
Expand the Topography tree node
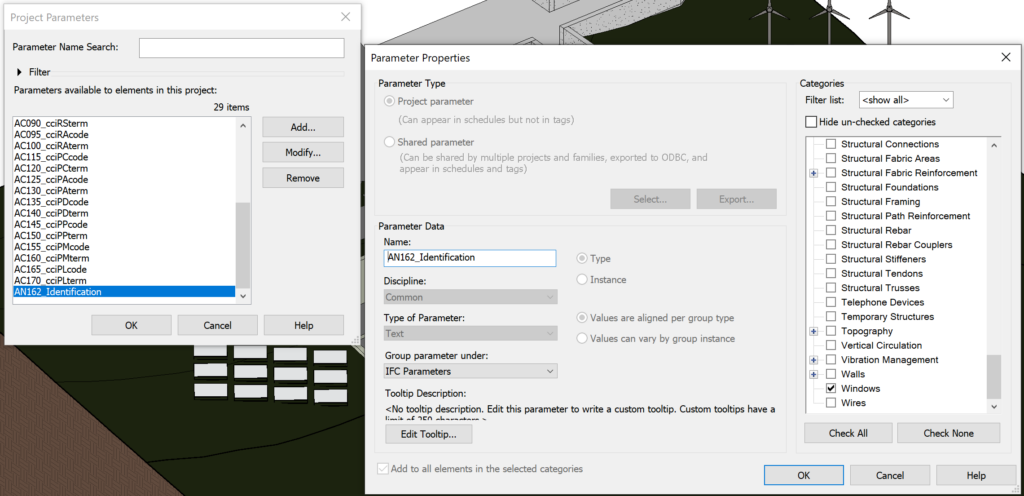(814, 331)
